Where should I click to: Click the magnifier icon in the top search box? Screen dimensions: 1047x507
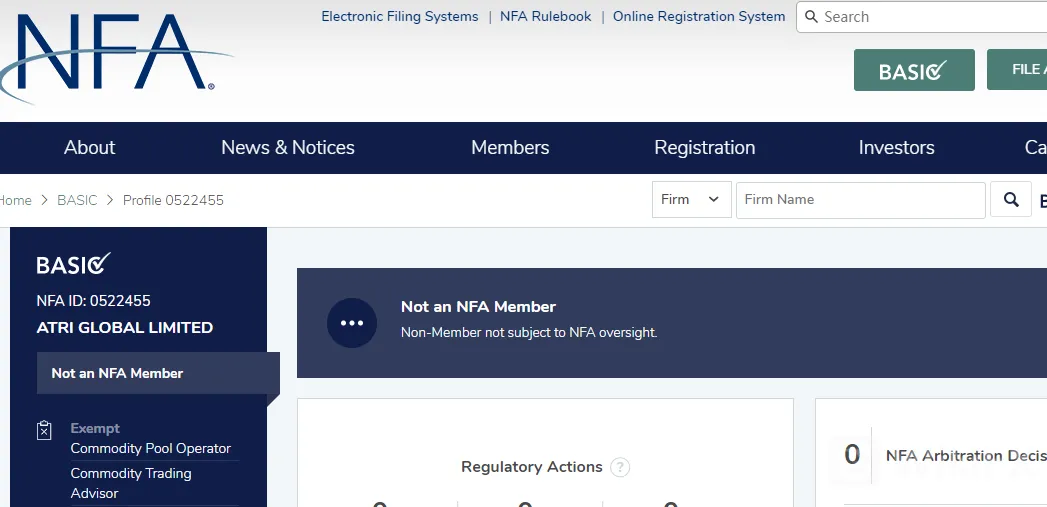pyautogui.click(x=811, y=17)
